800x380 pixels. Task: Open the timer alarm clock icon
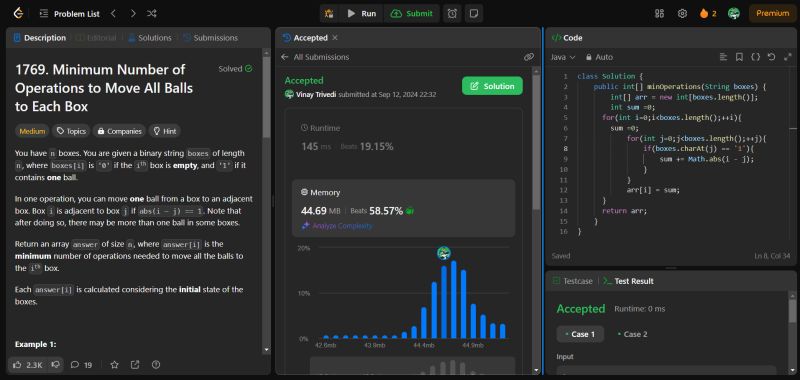(452, 14)
